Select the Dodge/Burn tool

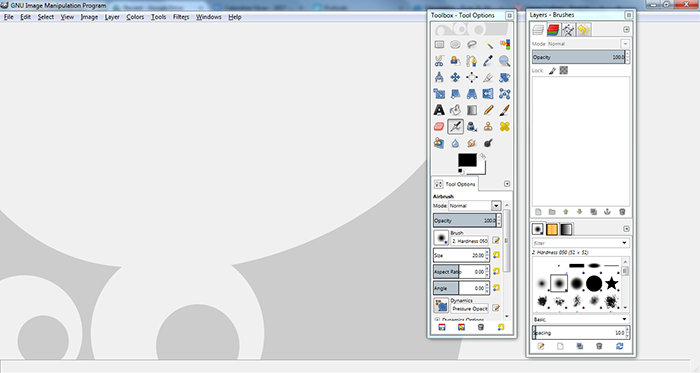tap(488, 143)
